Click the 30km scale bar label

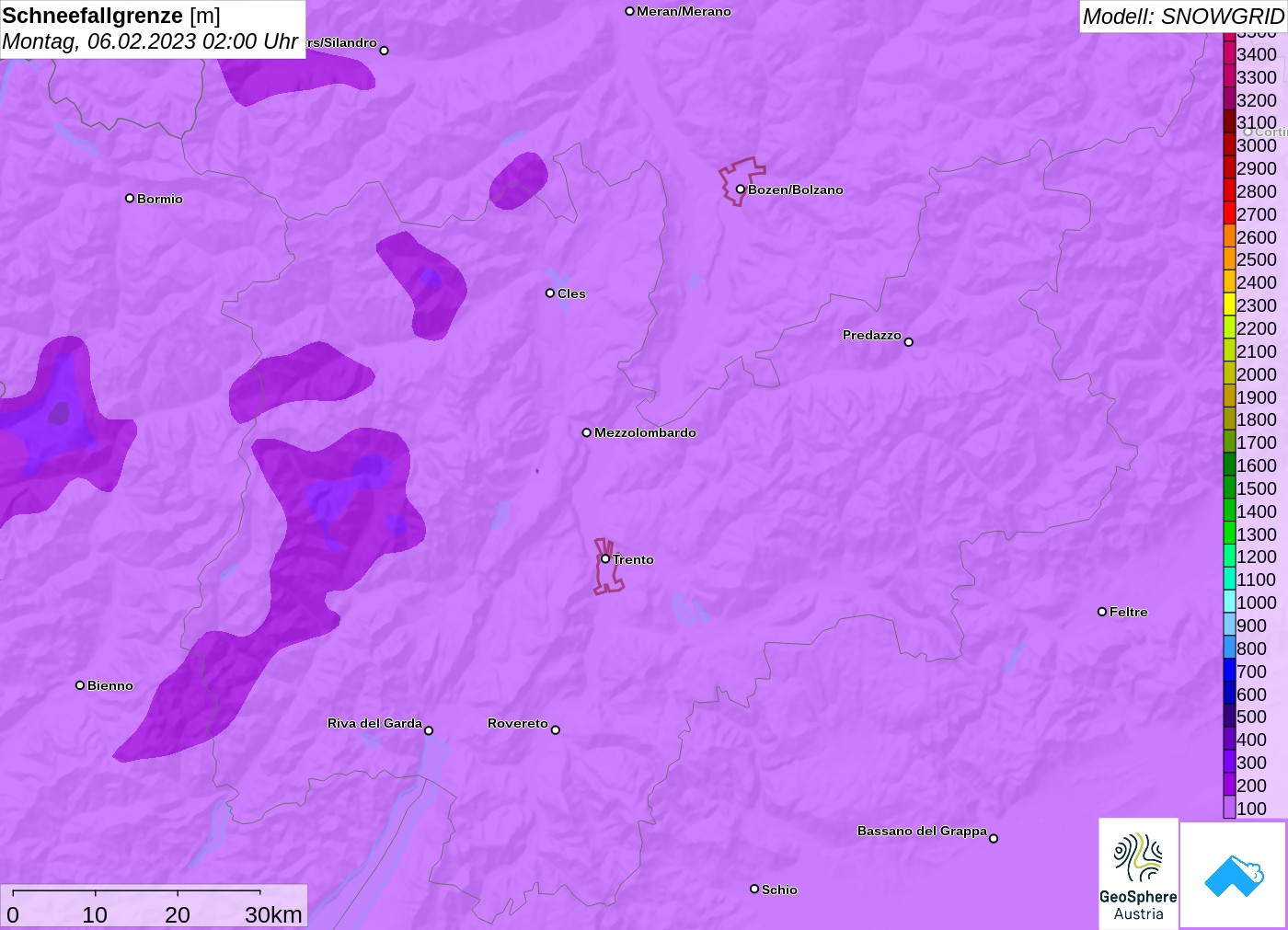[x=273, y=914]
